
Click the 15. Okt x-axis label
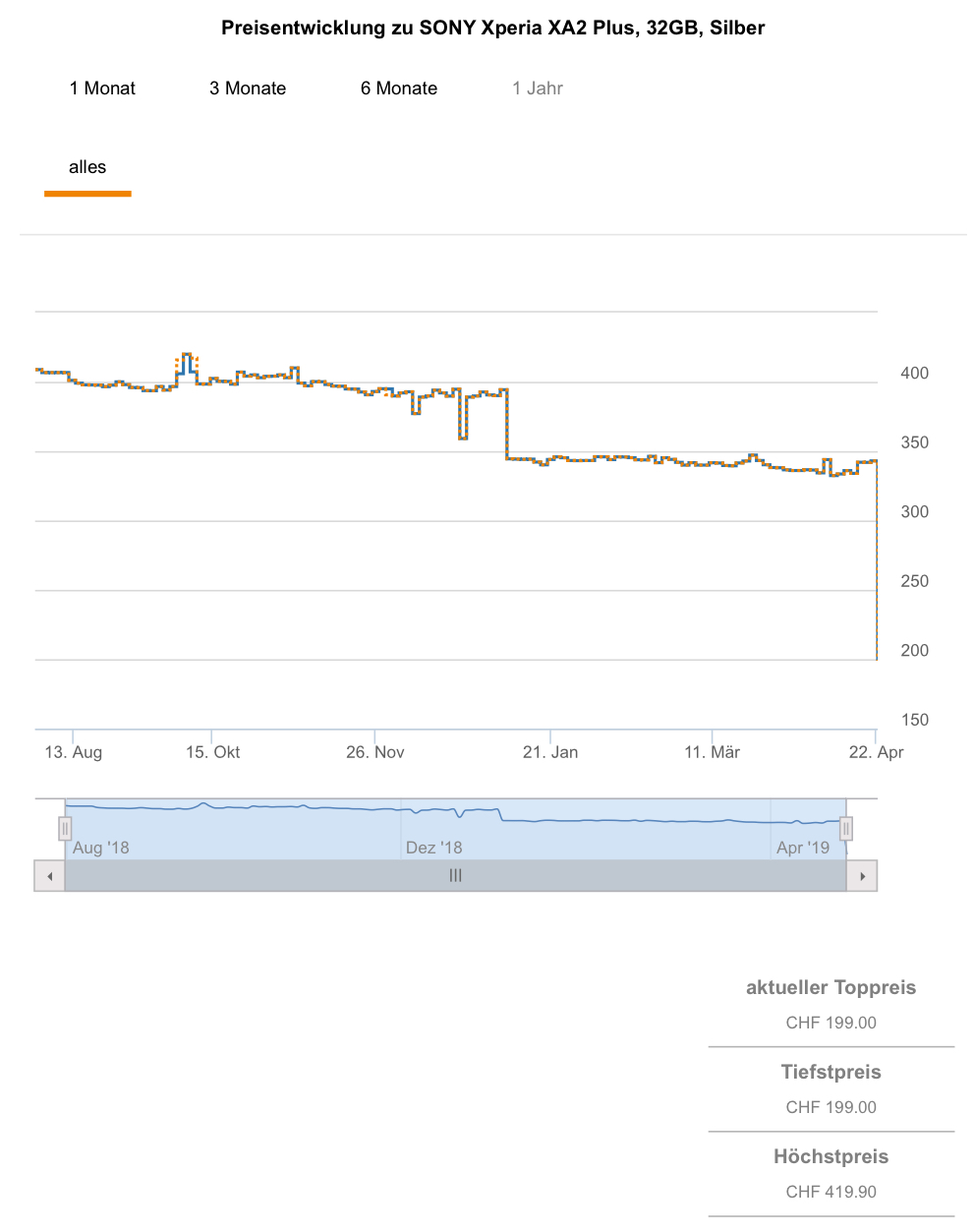[x=212, y=752]
